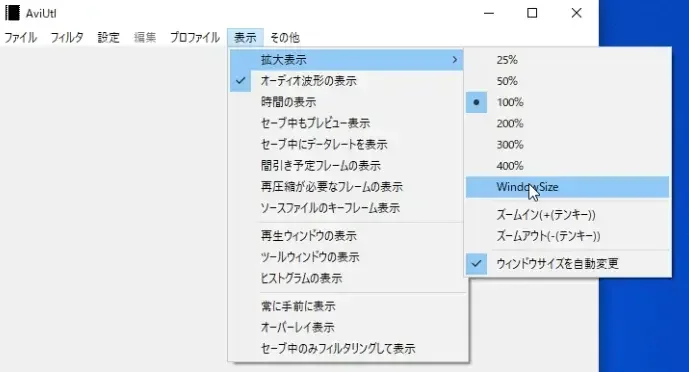689x372 pixels.
Task: Toggle ウィンドウサイズを自動変更 option
Action: (x=567, y=264)
